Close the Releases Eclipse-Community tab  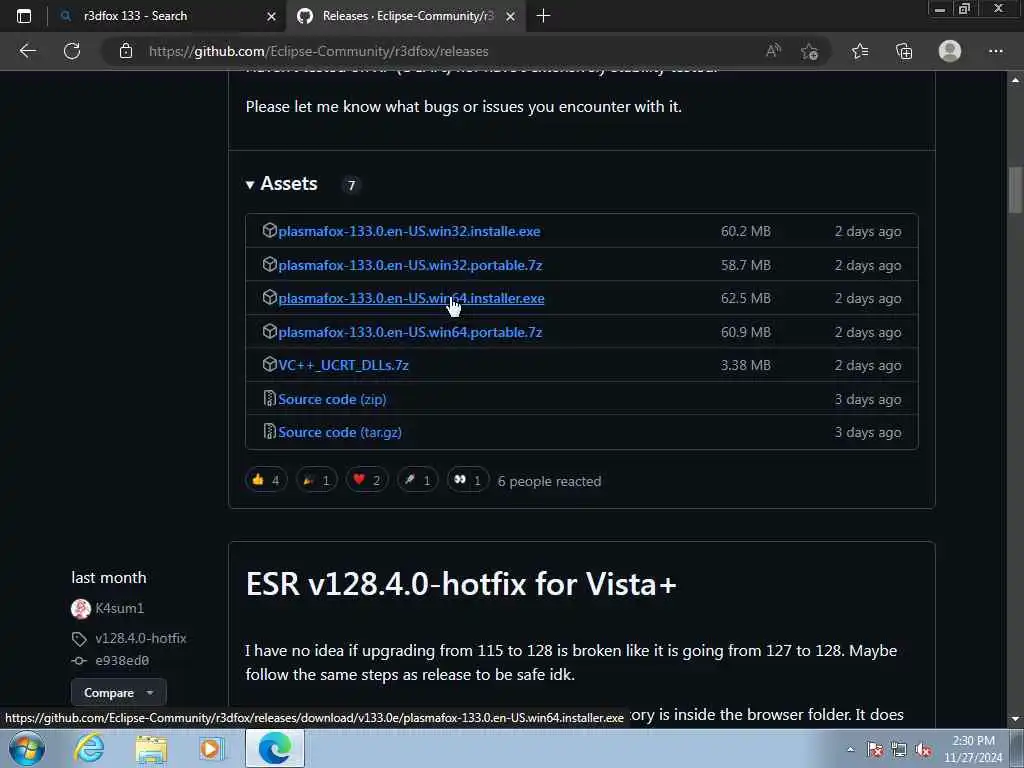(x=511, y=16)
